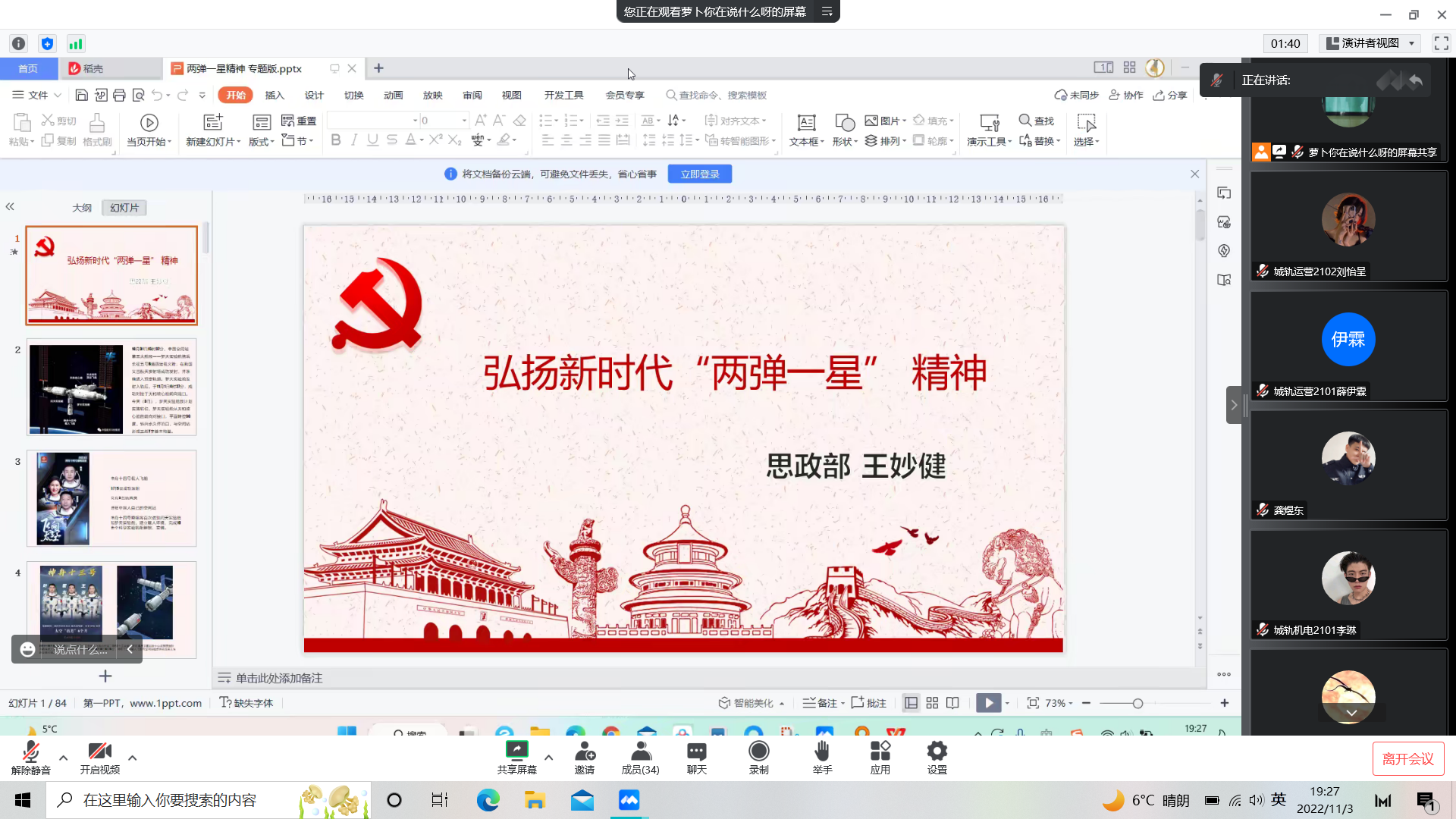The image size is (1456, 819).
Task: Switch to slide sorter view in status bar
Action: 932,703
